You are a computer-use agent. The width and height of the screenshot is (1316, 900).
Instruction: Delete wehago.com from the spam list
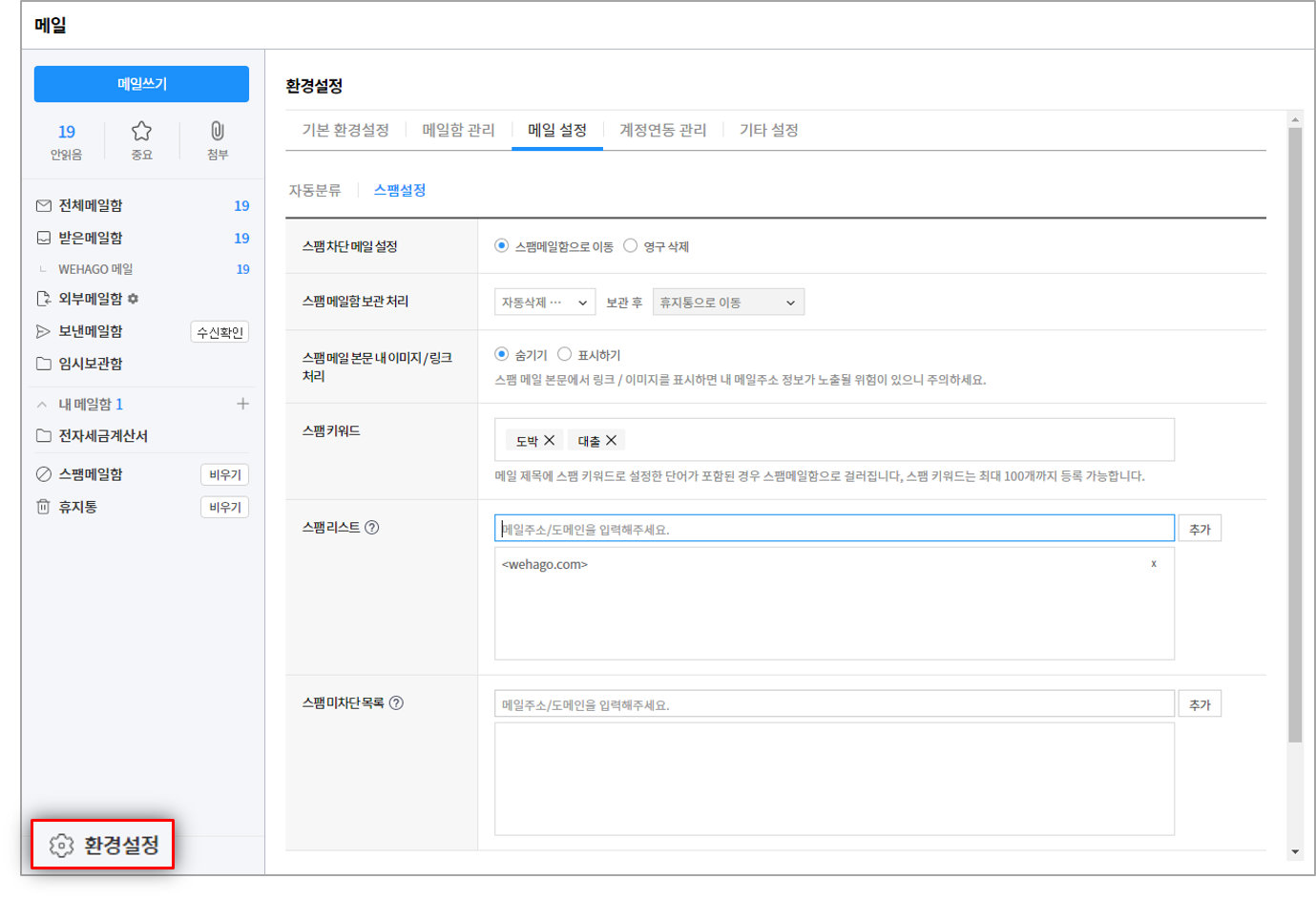tap(1153, 564)
